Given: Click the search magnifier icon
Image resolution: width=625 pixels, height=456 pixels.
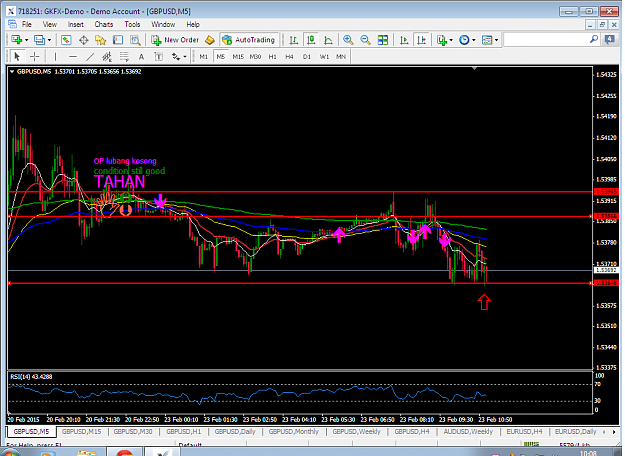Looking at the screenshot, I should coord(594,39).
